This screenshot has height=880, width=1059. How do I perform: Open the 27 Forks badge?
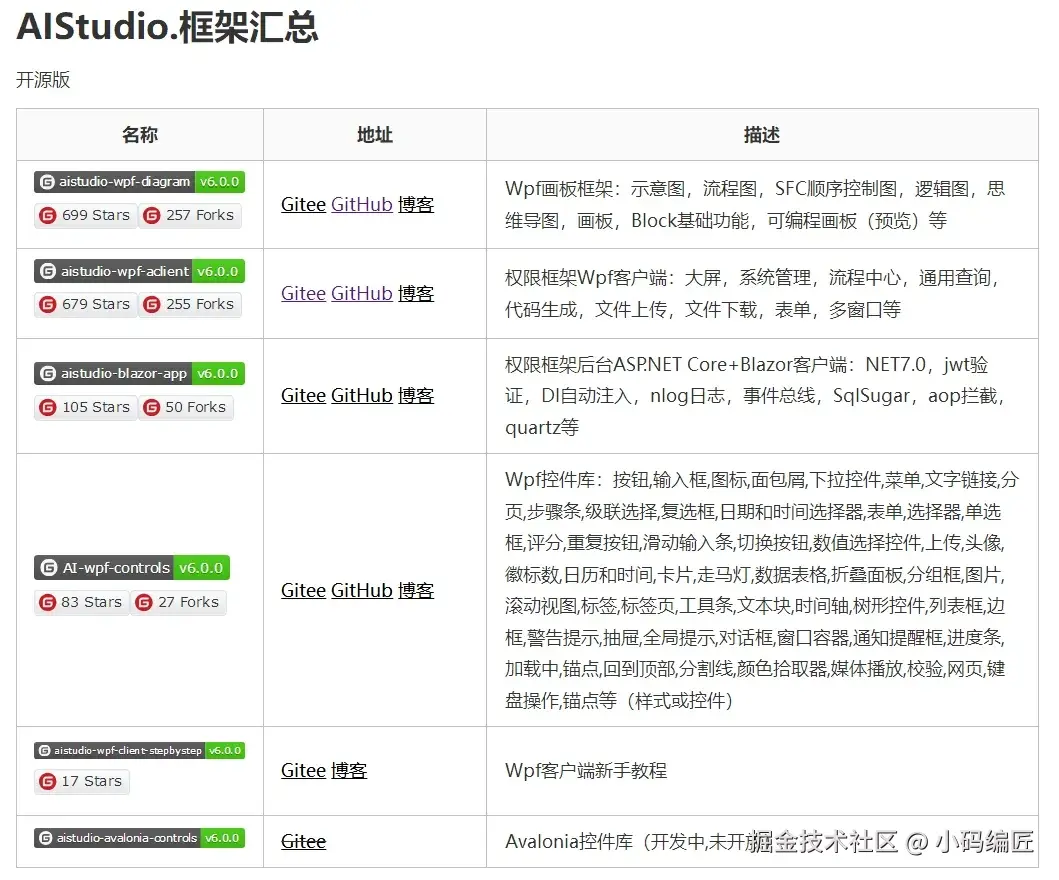coord(178,602)
